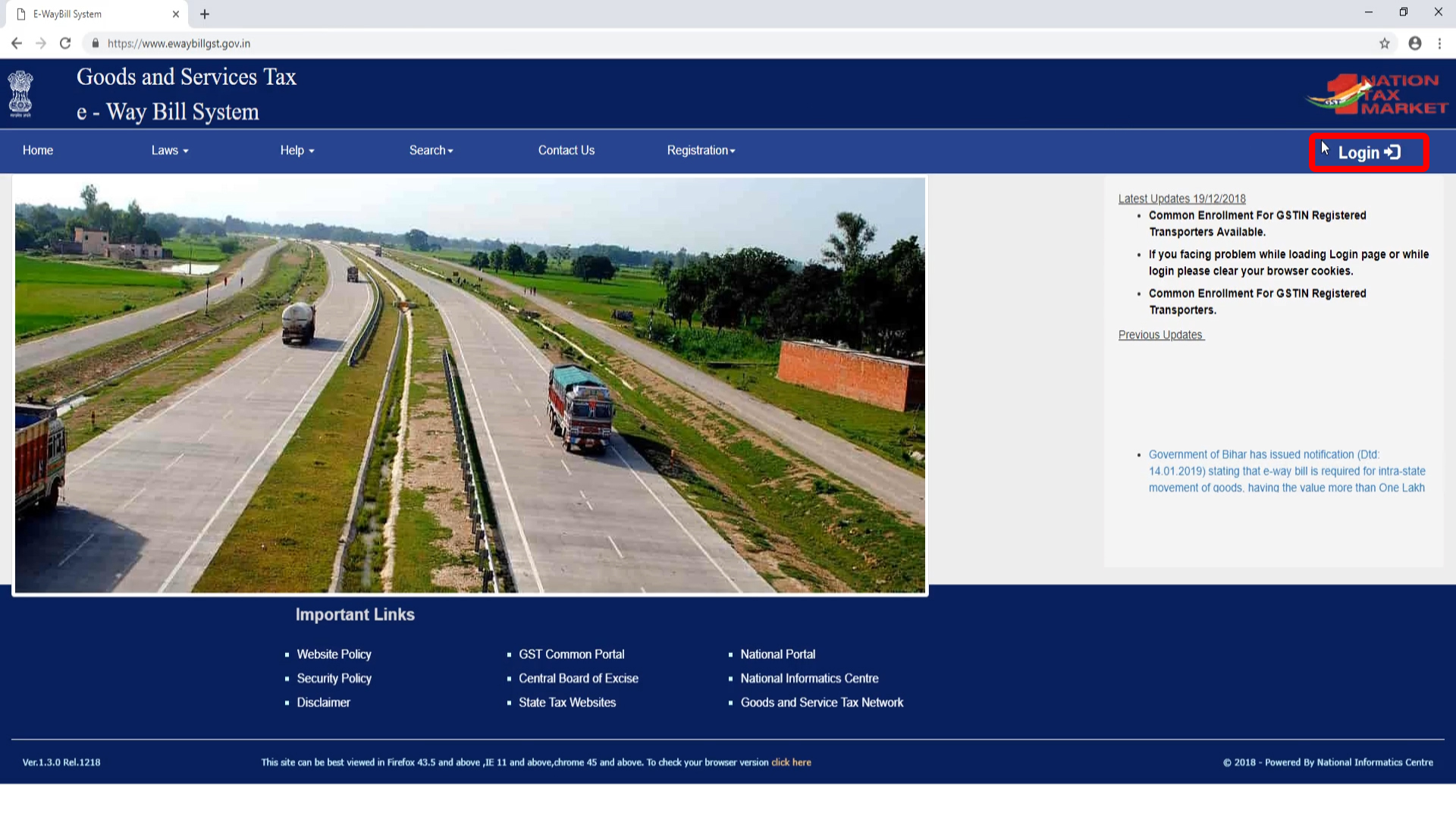
Task: Open the Security Policy link
Action: tap(334, 678)
